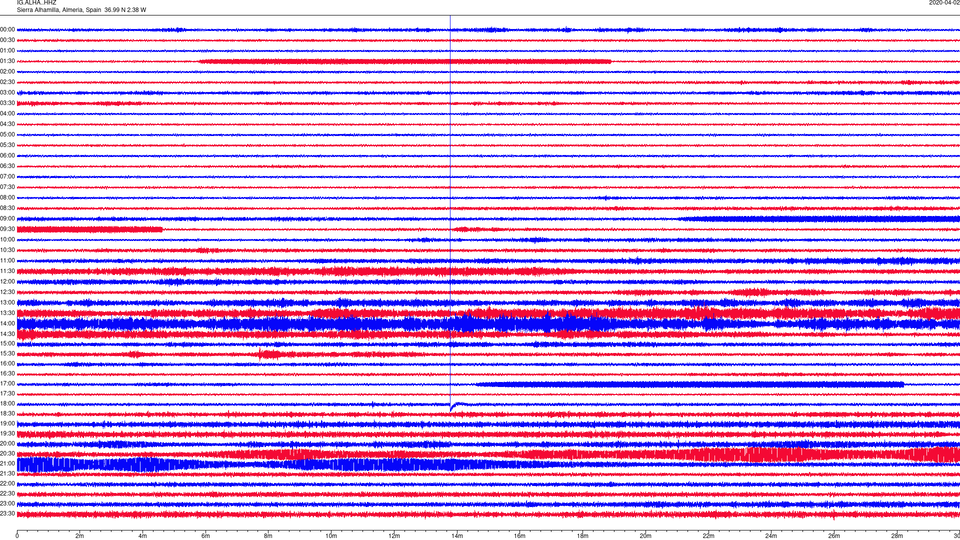Click the '19:30' row label
The height and width of the screenshot is (540, 960).
click(7, 433)
